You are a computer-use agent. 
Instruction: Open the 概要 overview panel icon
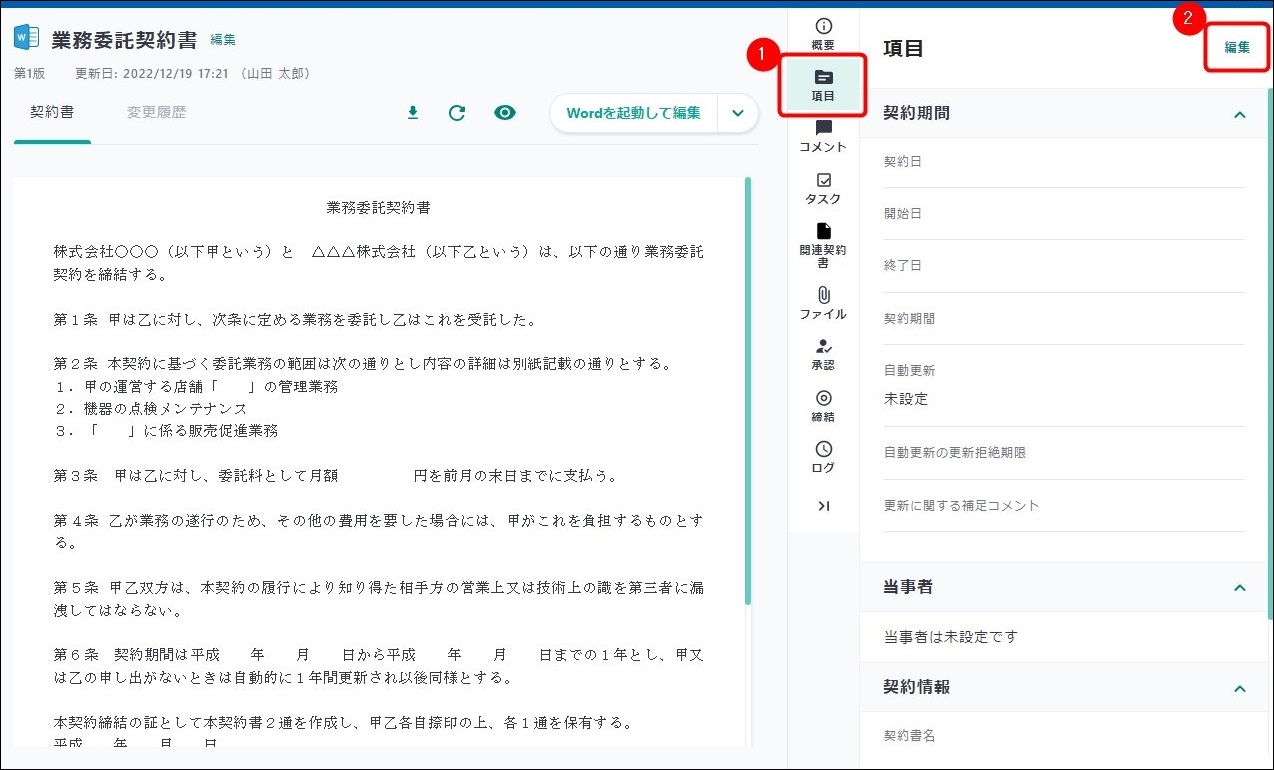[x=823, y=34]
